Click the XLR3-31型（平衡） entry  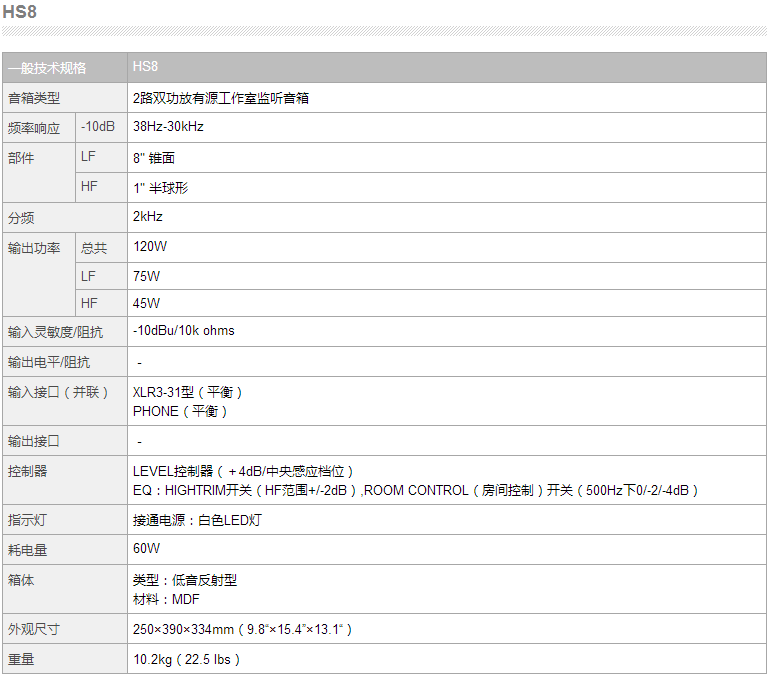[188, 392]
